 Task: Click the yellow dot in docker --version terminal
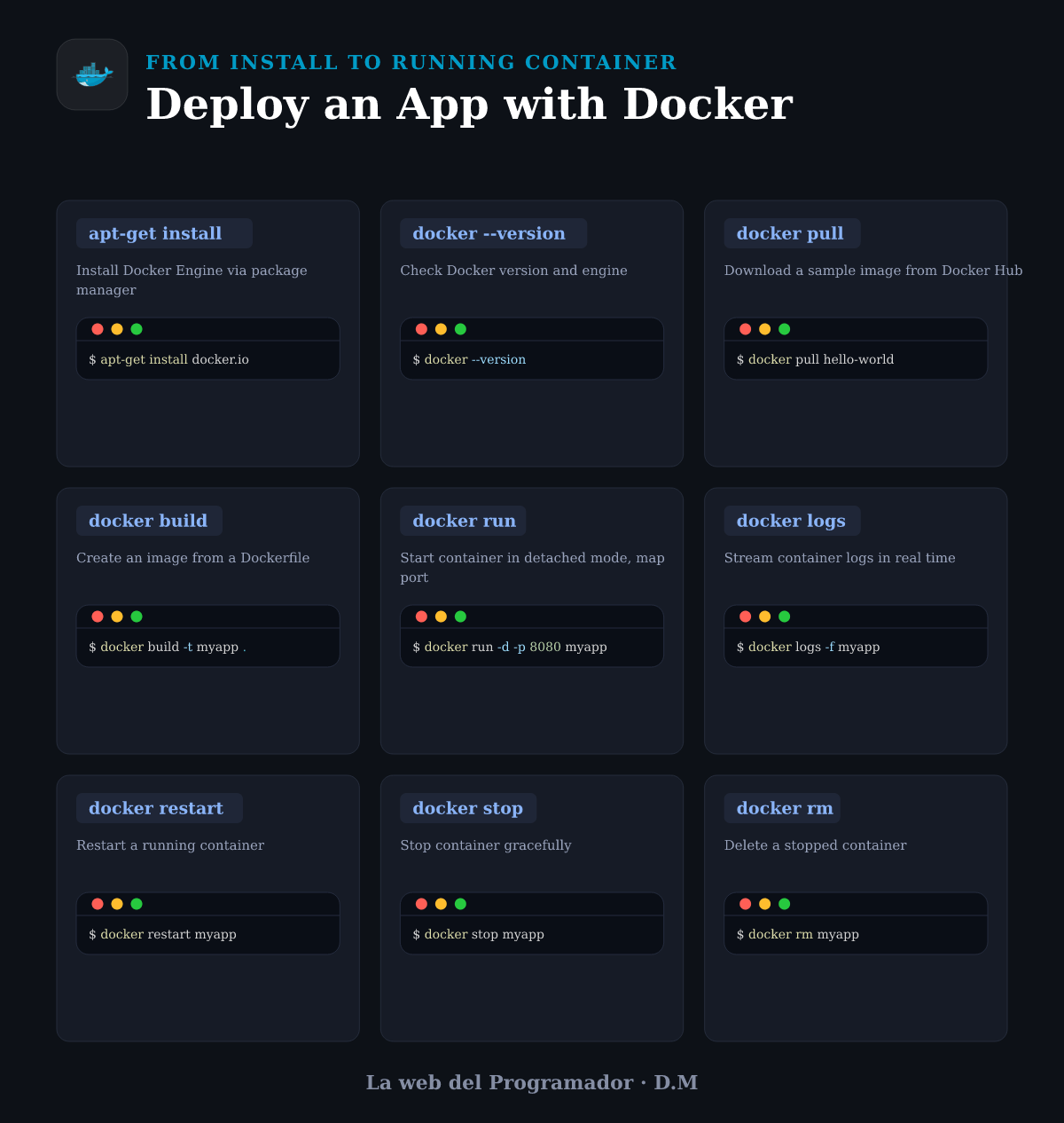click(441, 329)
